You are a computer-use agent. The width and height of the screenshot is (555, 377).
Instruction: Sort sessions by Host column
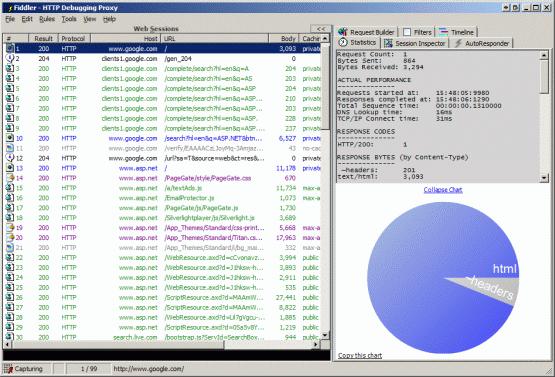125,38
